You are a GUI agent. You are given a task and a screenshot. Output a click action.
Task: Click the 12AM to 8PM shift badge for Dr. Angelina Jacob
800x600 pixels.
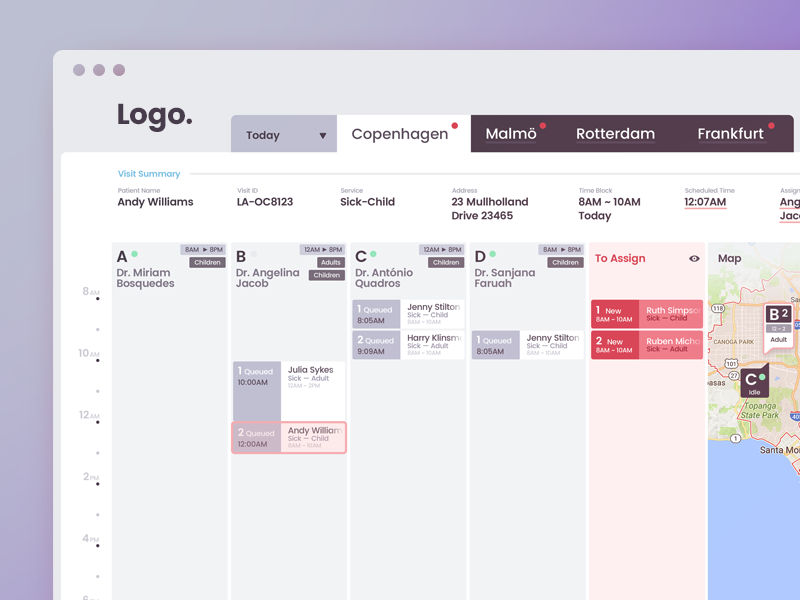pyautogui.click(x=322, y=250)
